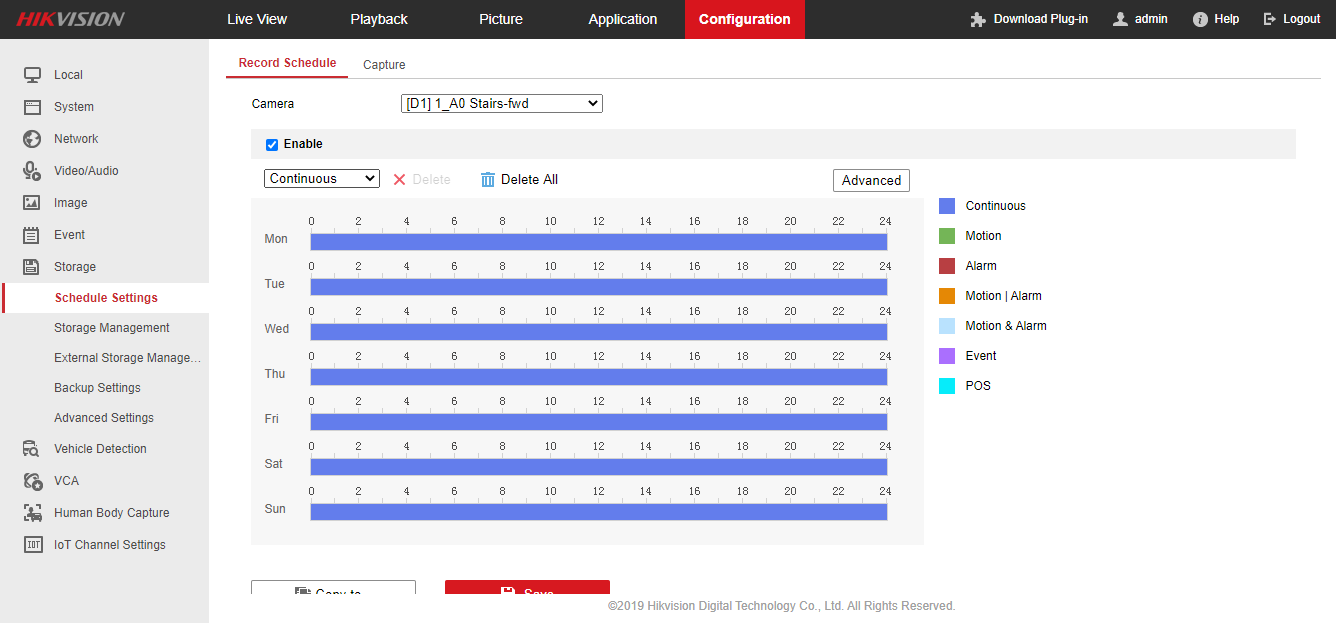Click the Logout link

pyautogui.click(x=1292, y=19)
